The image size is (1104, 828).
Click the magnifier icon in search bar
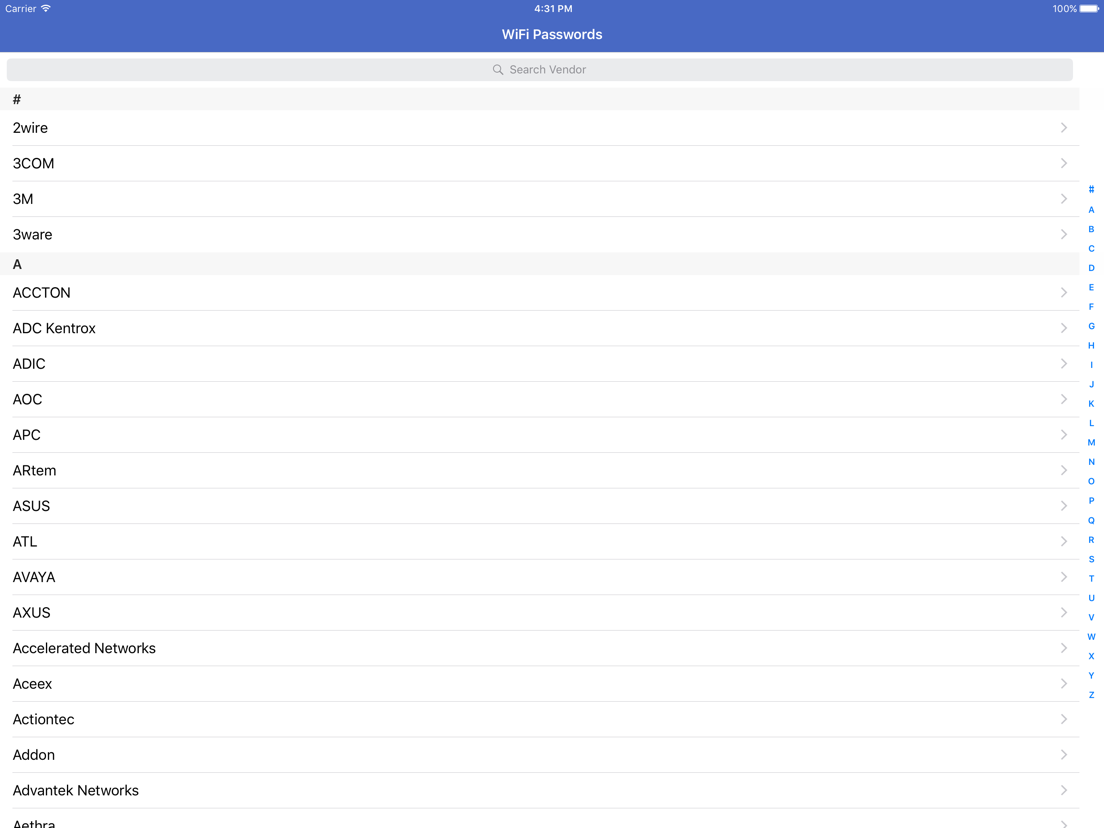pyautogui.click(x=498, y=70)
